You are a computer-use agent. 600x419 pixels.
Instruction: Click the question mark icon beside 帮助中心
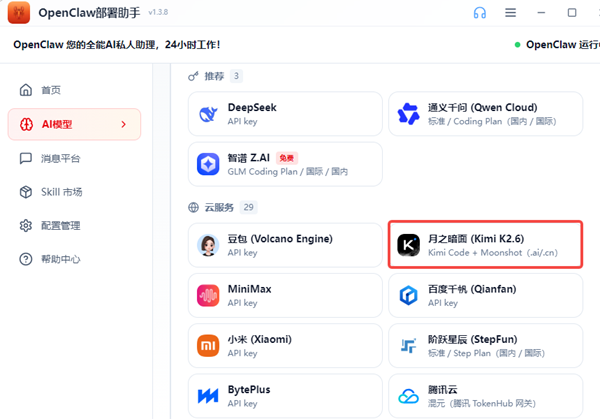(x=26, y=259)
